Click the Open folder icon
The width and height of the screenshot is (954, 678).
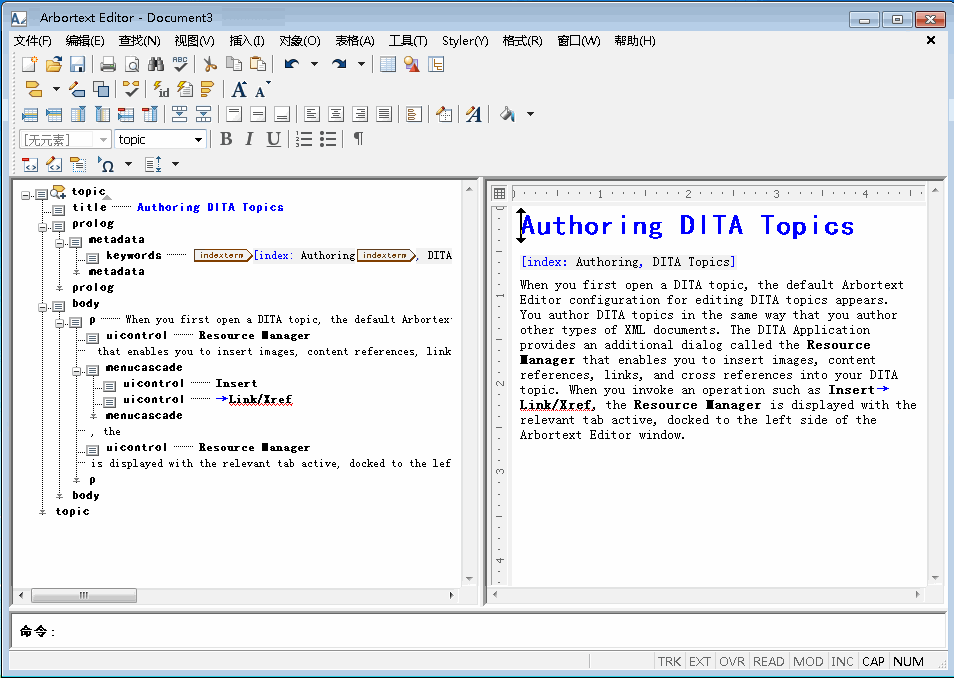pyautogui.click(x=54, y=64)
